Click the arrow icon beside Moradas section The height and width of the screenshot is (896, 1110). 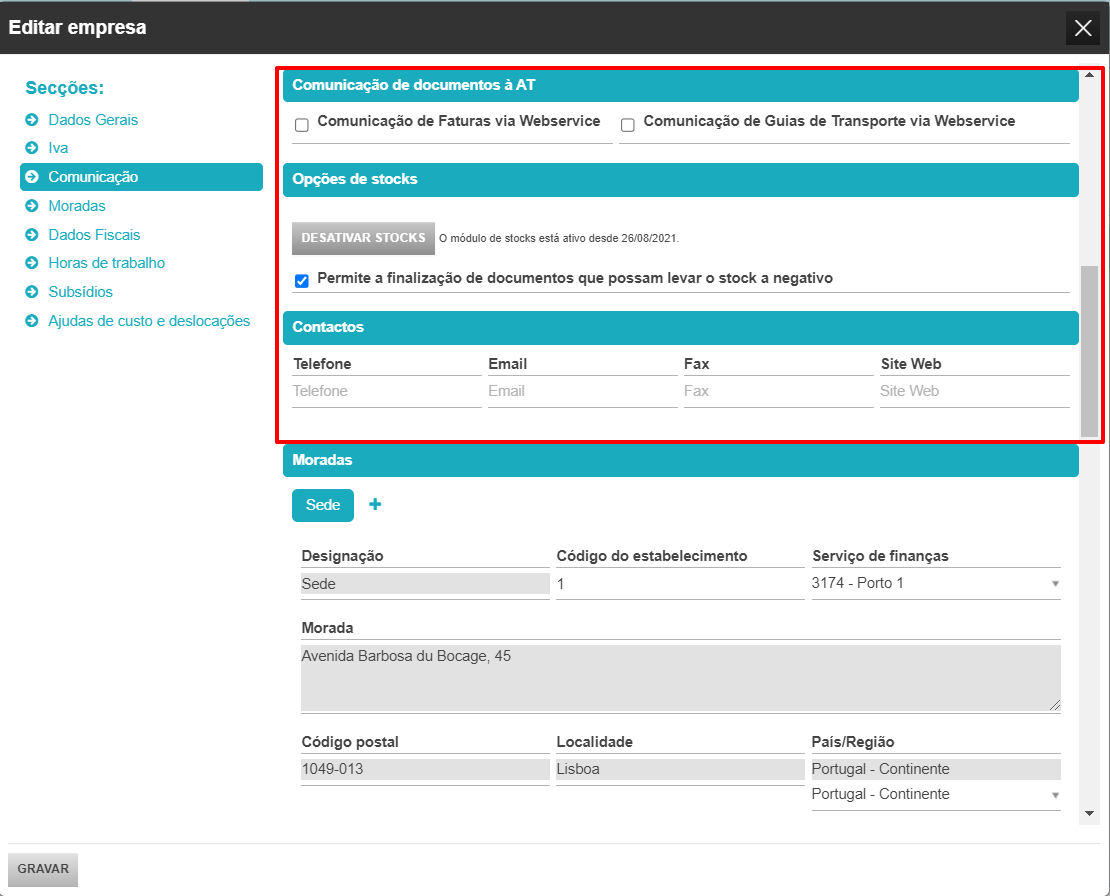(x=32, y=206)
